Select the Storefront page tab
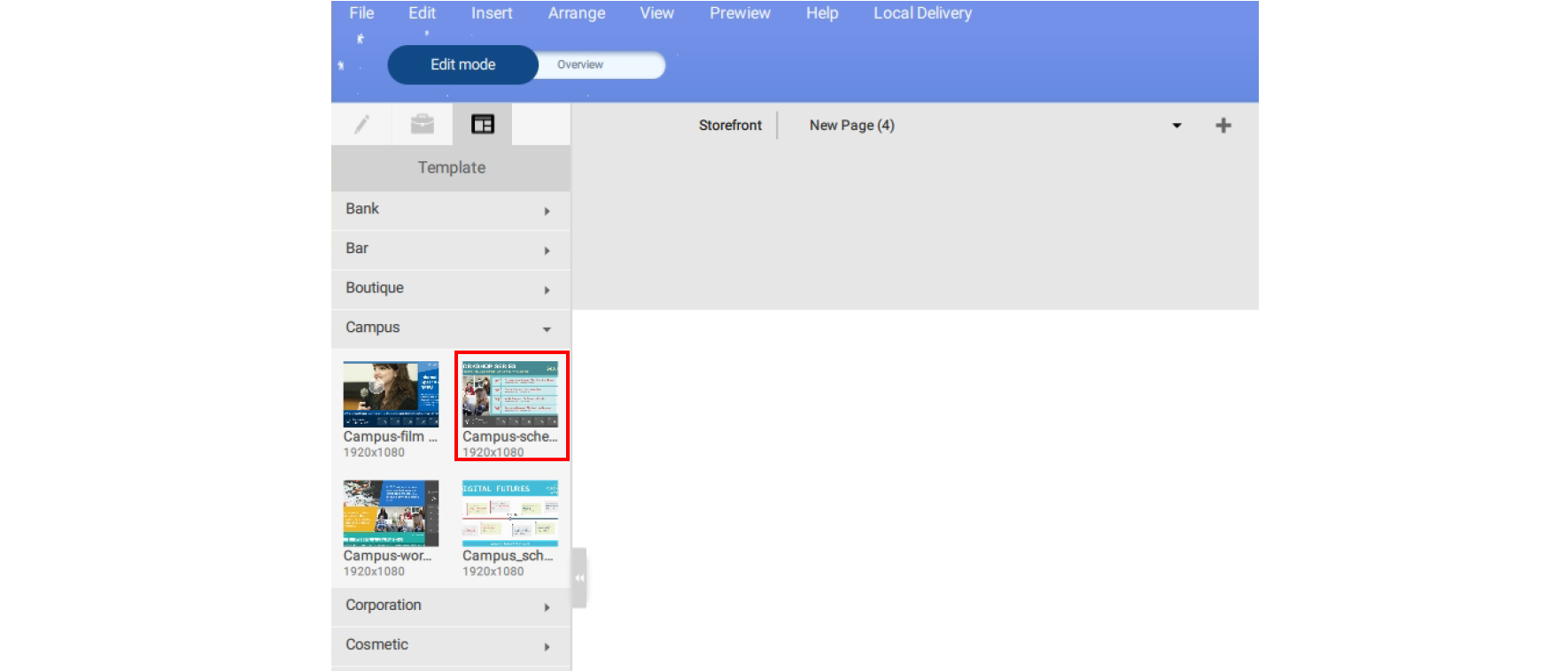This screenshot has width=1568, height=671. pos(730,126)
